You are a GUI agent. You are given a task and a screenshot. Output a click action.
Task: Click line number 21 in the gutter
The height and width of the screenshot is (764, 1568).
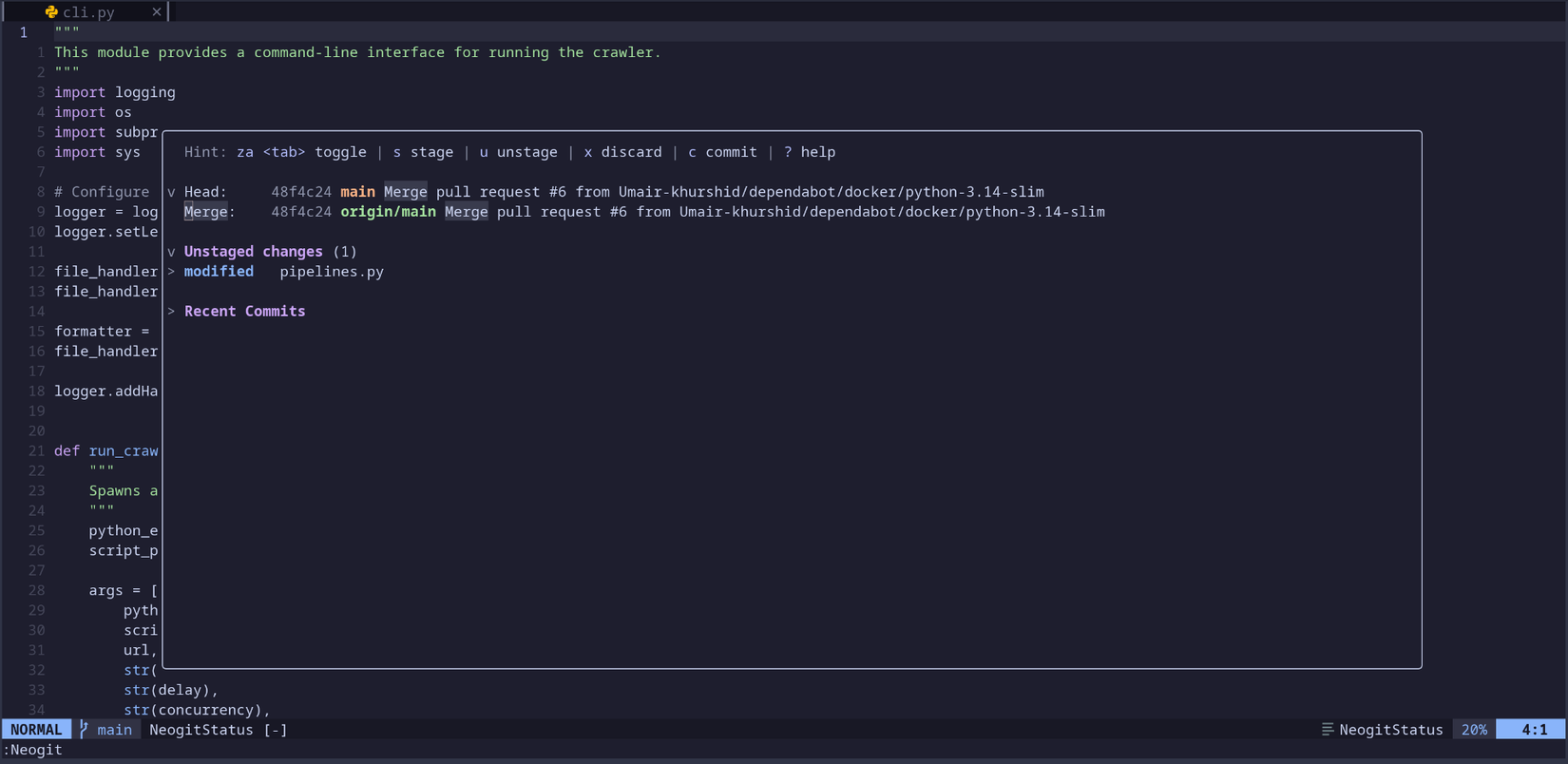click(36, 450)
